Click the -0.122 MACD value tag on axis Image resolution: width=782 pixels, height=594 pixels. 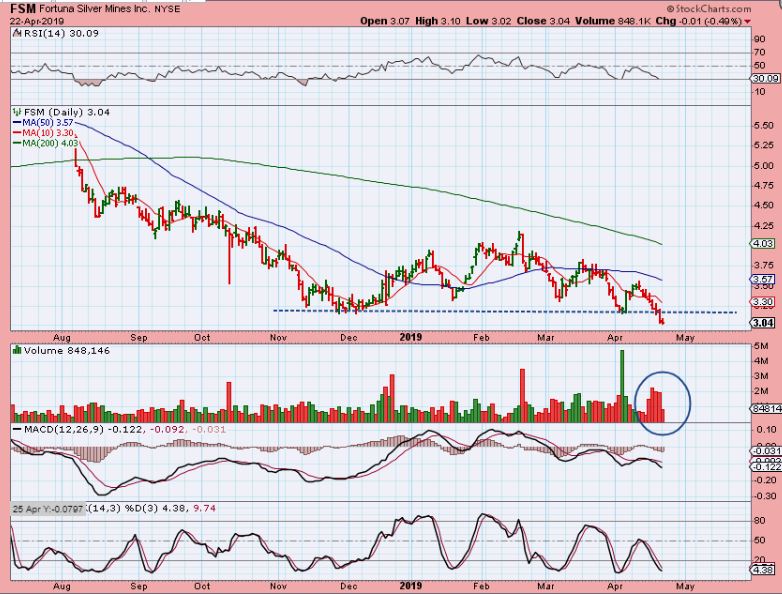coord(765,466)
